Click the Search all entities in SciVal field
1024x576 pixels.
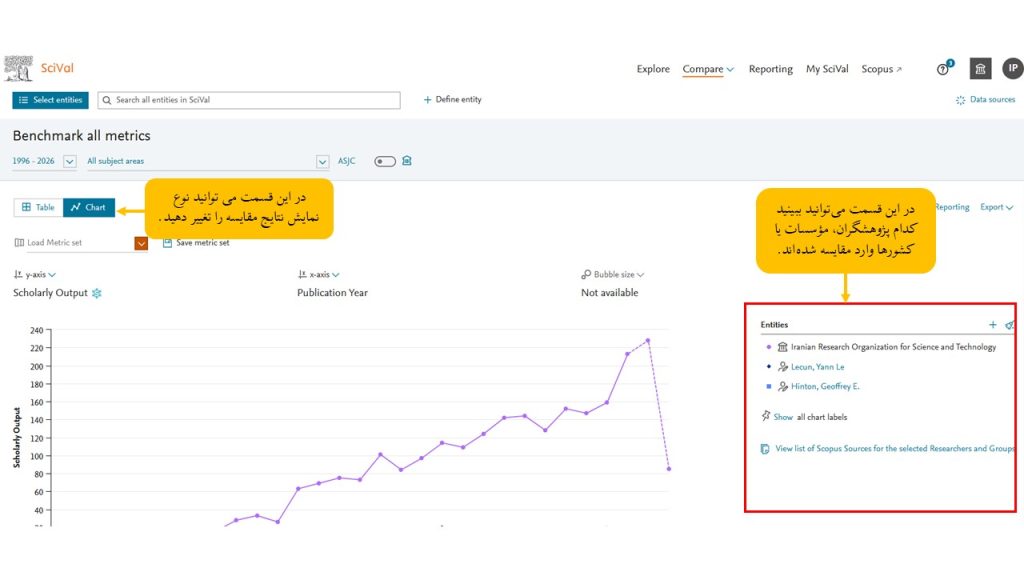pyautogui.click(x=249, y=100)
